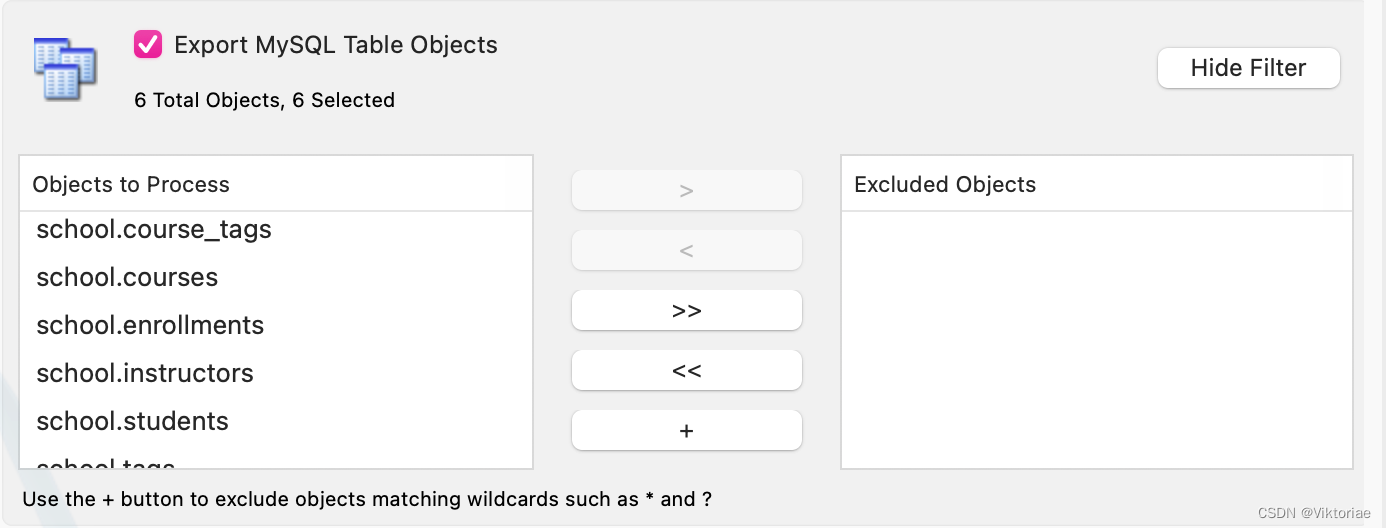
Task: Click inside the empty Excluded Objects list
Action: pos(1097,340)
